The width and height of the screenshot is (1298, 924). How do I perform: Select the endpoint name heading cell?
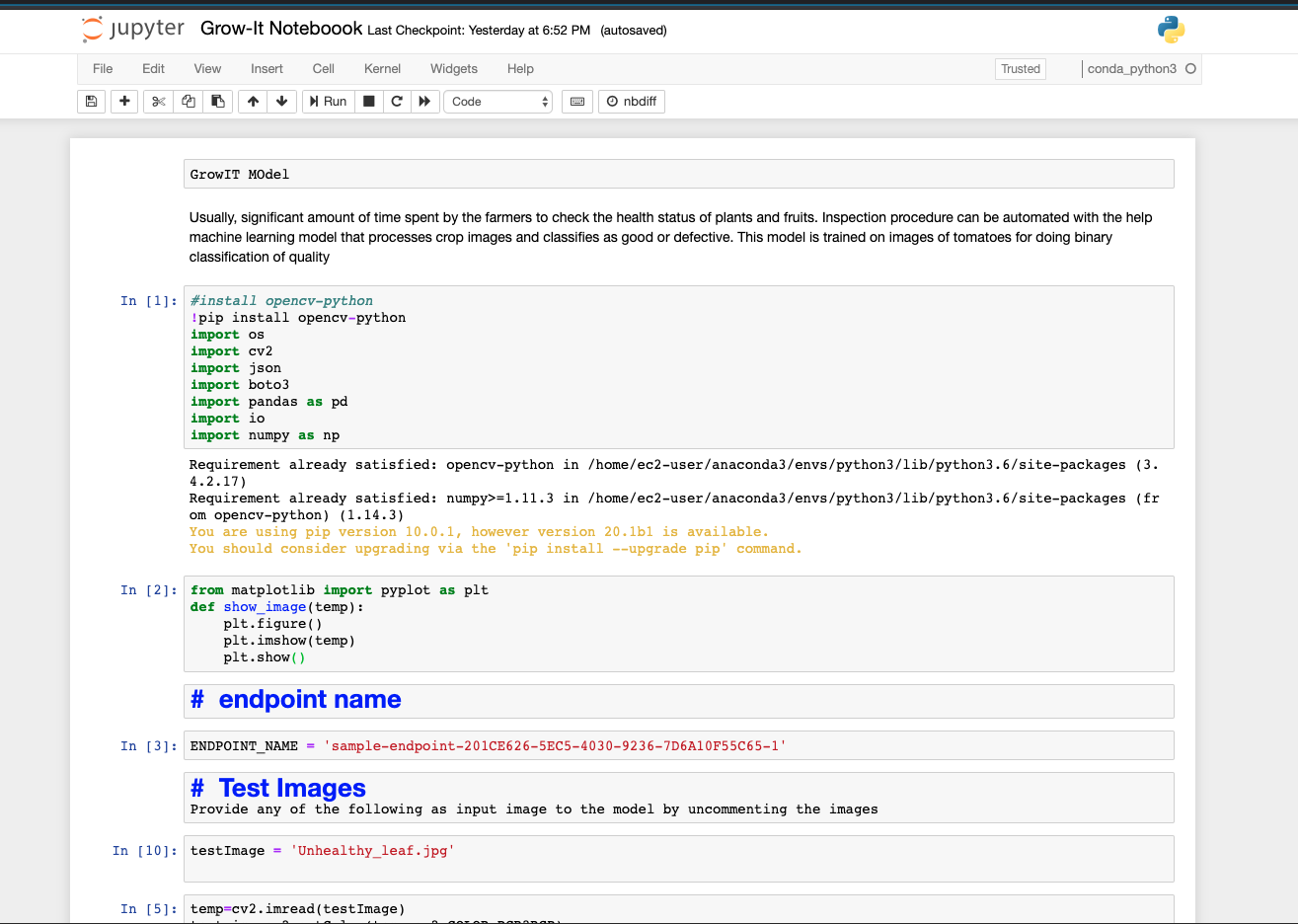(x=679, y=701)
